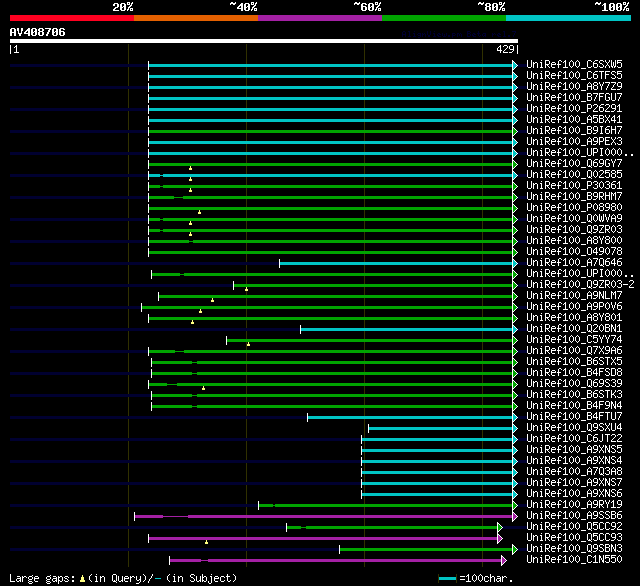Screen dimensions: 640x586
Task: Choose the UniRef100_B4FTU7 label
Action: 574,417
